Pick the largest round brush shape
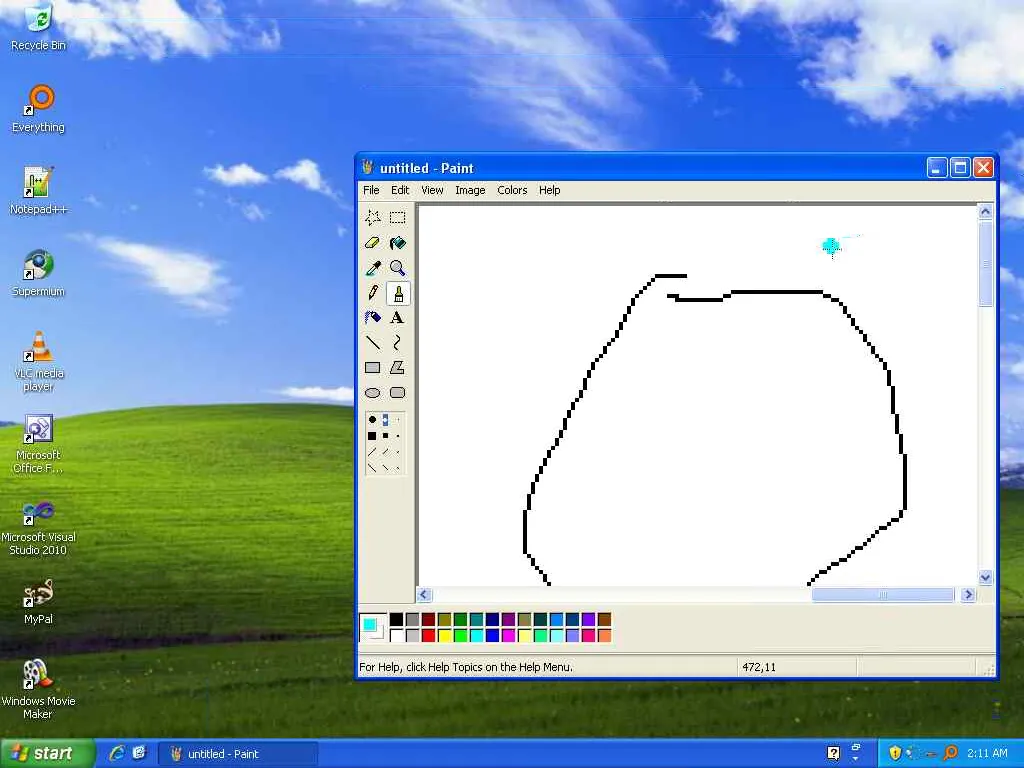The width and height of the screenshot is (1024, 768). (372, 420)
